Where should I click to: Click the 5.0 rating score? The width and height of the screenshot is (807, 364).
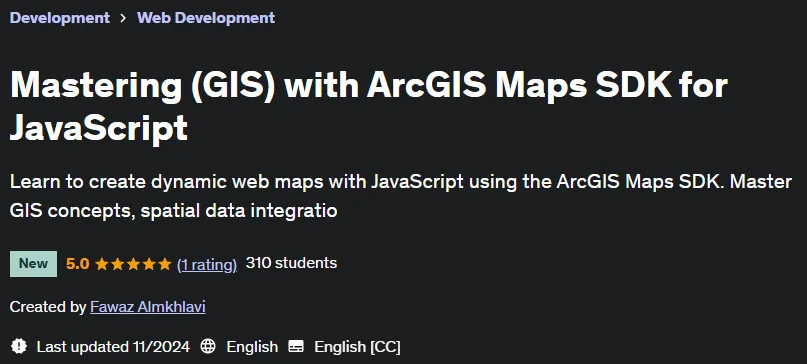[x=78, y=264]
